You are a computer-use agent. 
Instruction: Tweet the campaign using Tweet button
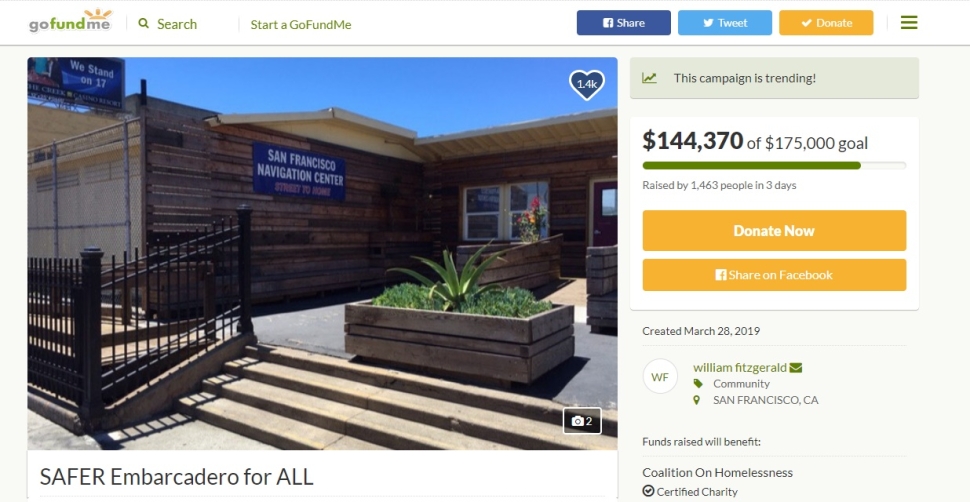tap(725, 23)
